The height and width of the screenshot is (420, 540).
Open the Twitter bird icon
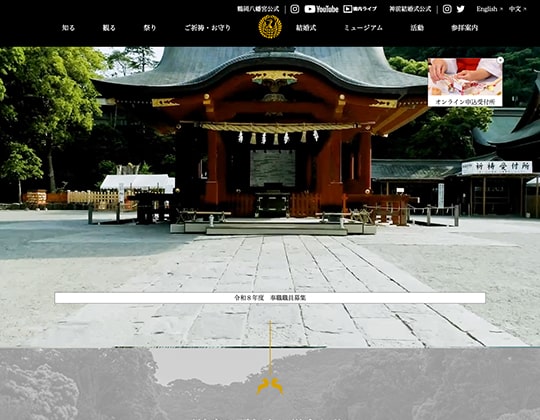(x=460, y=9)
